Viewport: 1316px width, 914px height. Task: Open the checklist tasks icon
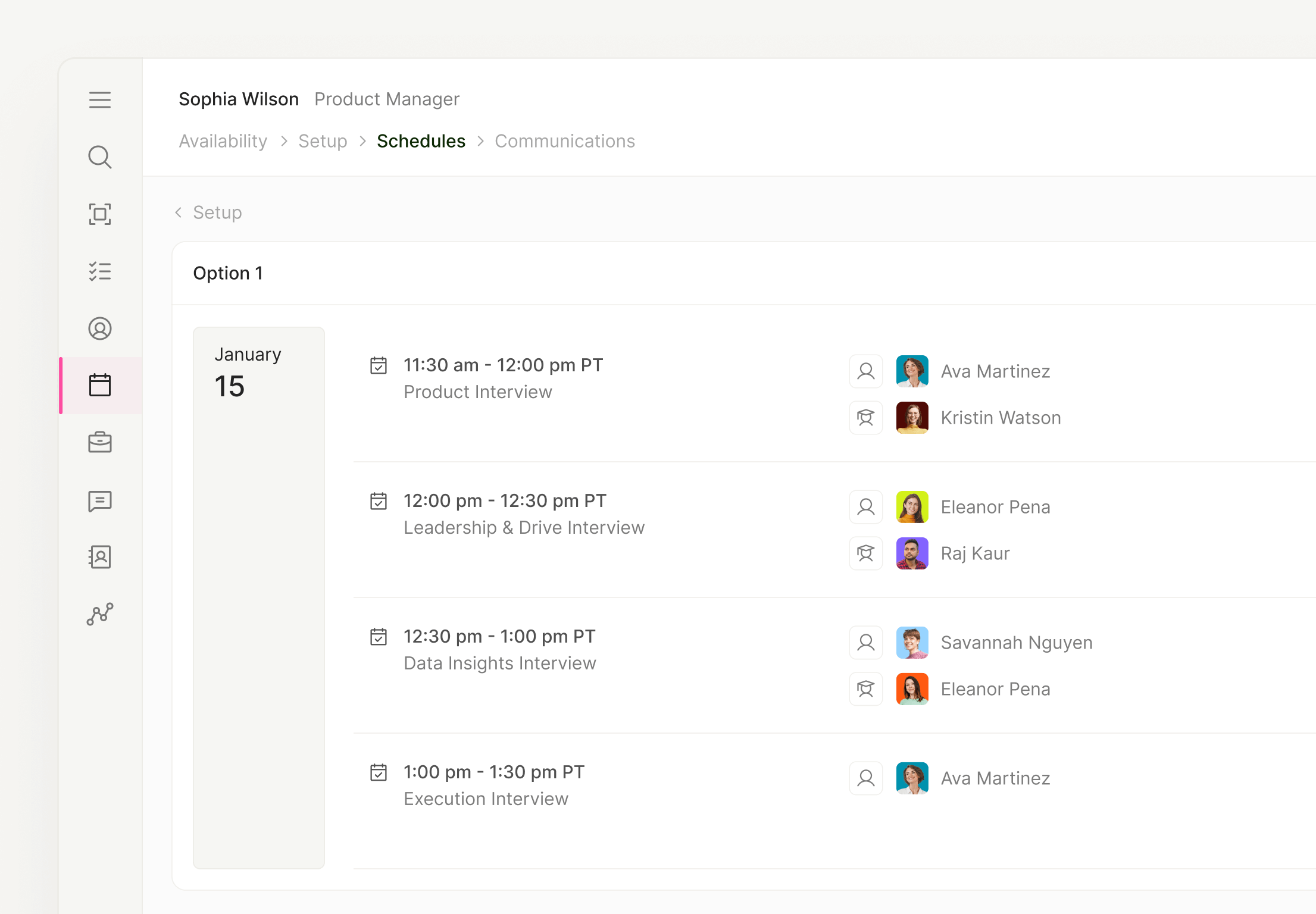100,271
